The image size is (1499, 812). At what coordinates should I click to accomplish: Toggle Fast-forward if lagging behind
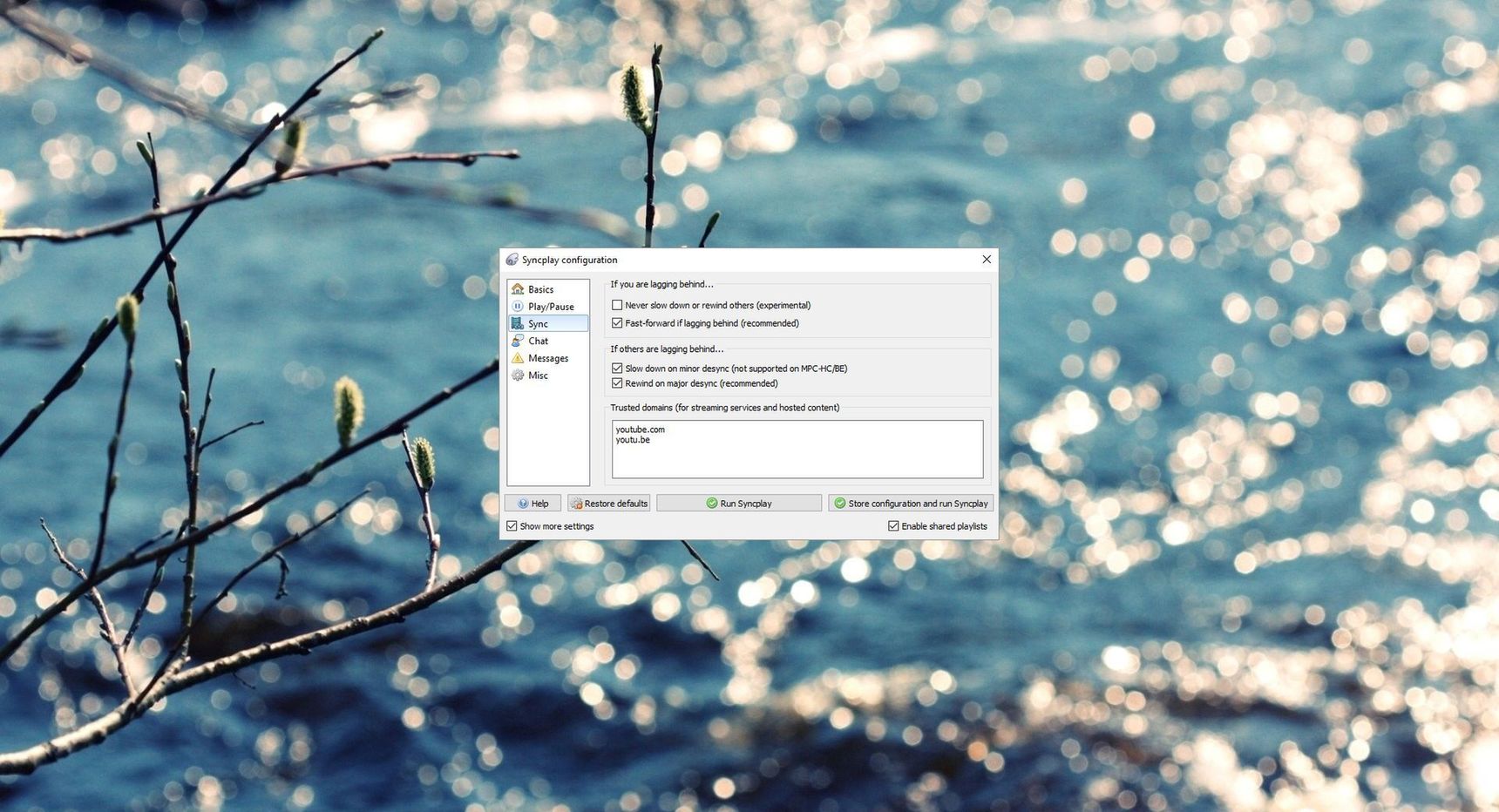click(617, 323)
